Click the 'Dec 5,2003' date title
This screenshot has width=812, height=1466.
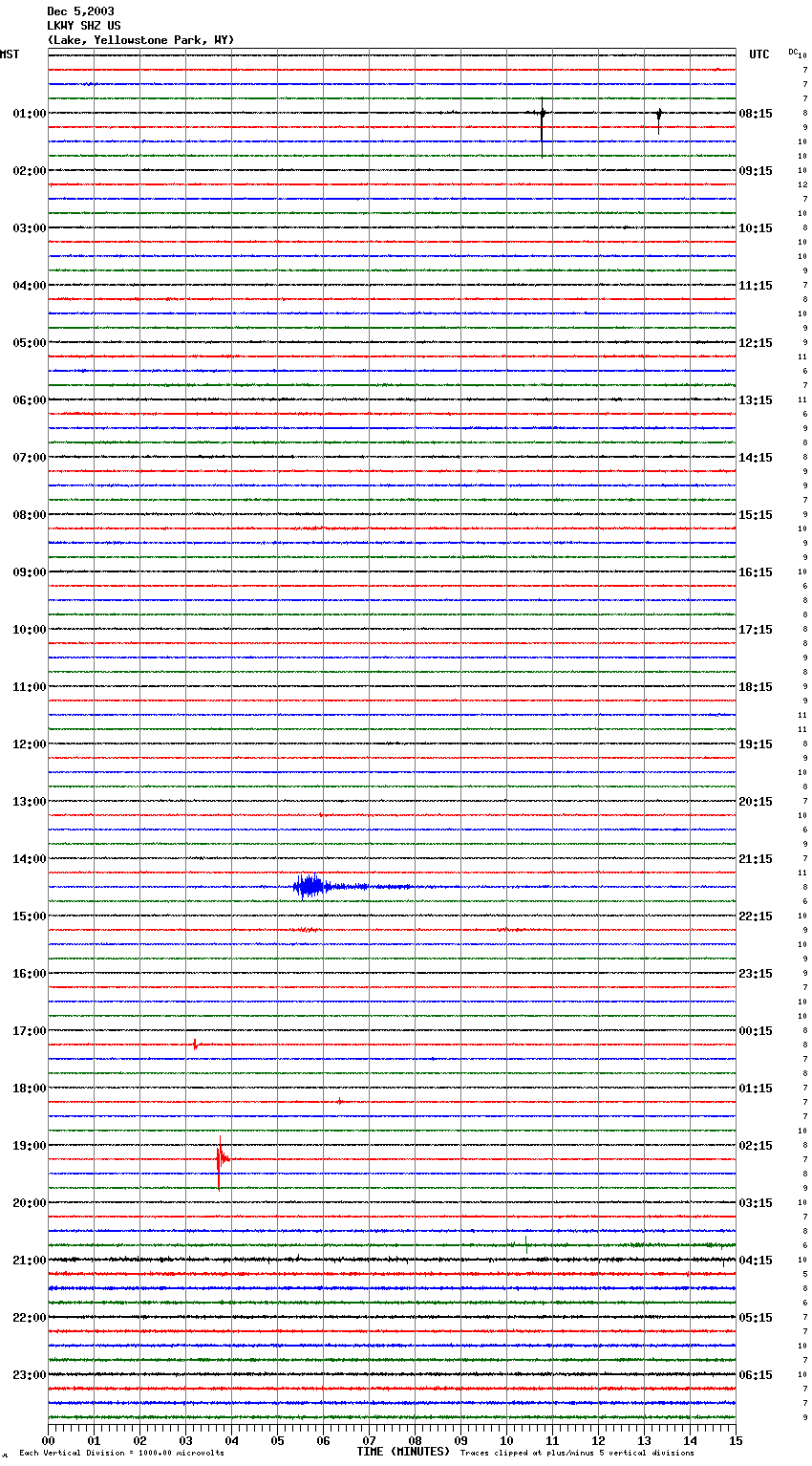click(80, 11)
